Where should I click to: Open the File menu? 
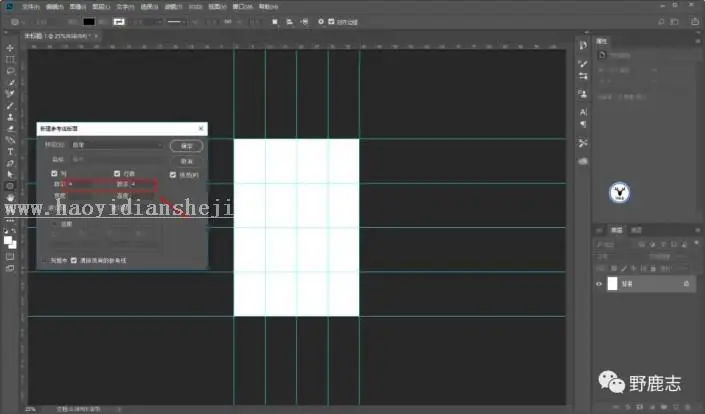31,7
